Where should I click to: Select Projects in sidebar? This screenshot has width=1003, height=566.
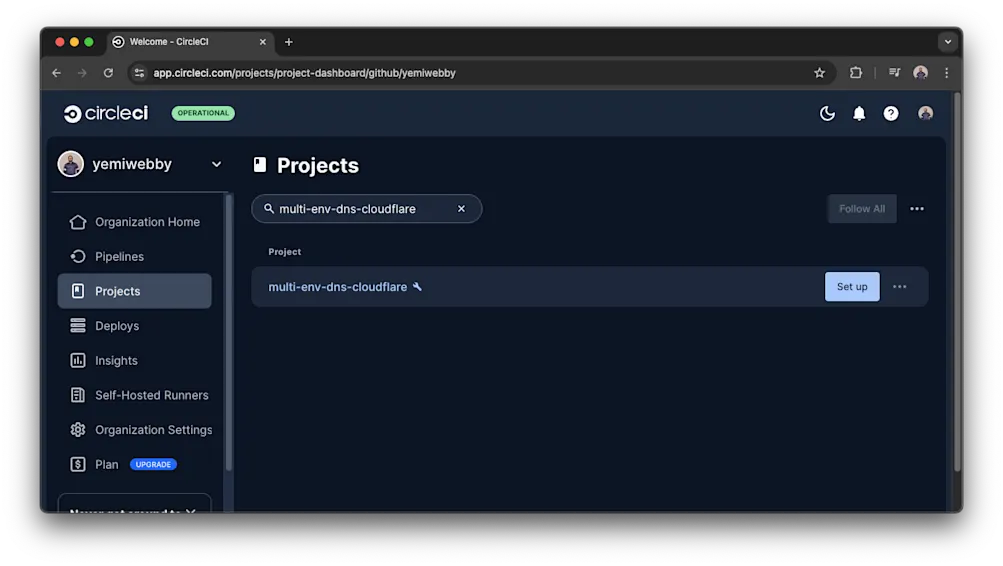[134, 291]
